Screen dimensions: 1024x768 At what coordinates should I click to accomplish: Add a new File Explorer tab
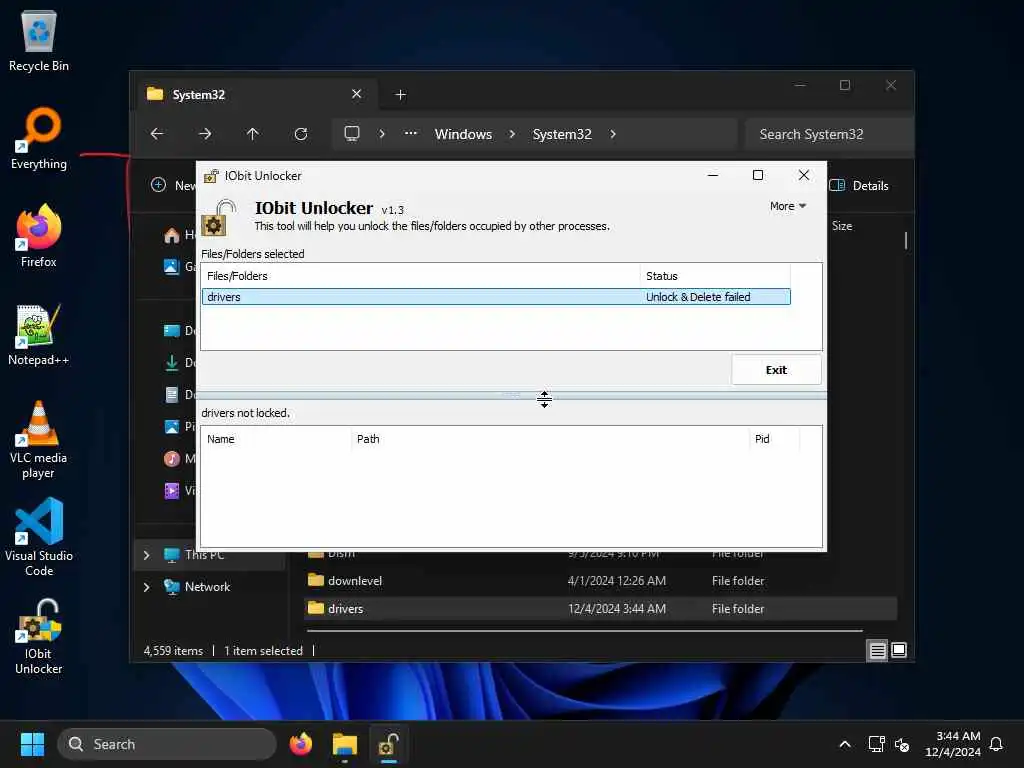click(x=400, y=95)
